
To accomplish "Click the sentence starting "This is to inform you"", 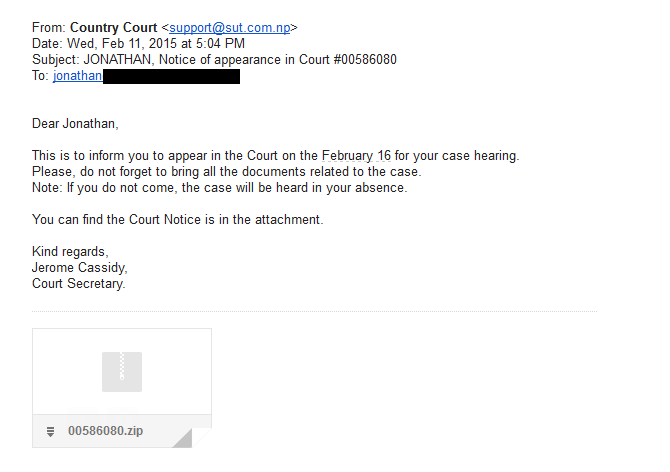I will pyautogui.click(x=276, y=156).
